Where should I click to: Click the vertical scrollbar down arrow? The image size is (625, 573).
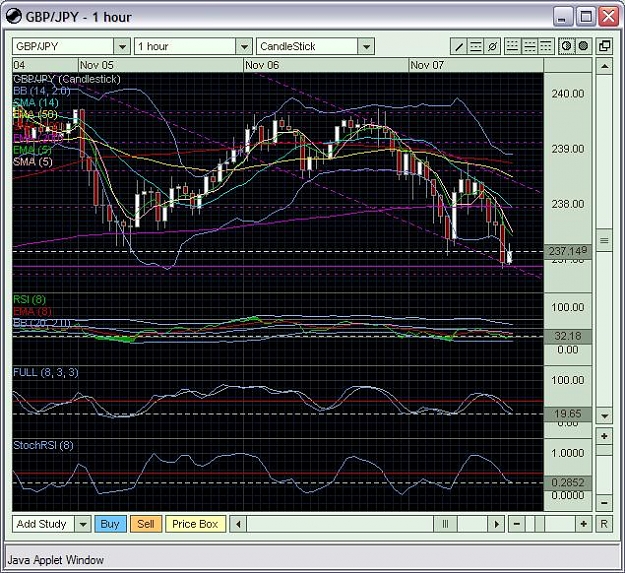[604, 416]
